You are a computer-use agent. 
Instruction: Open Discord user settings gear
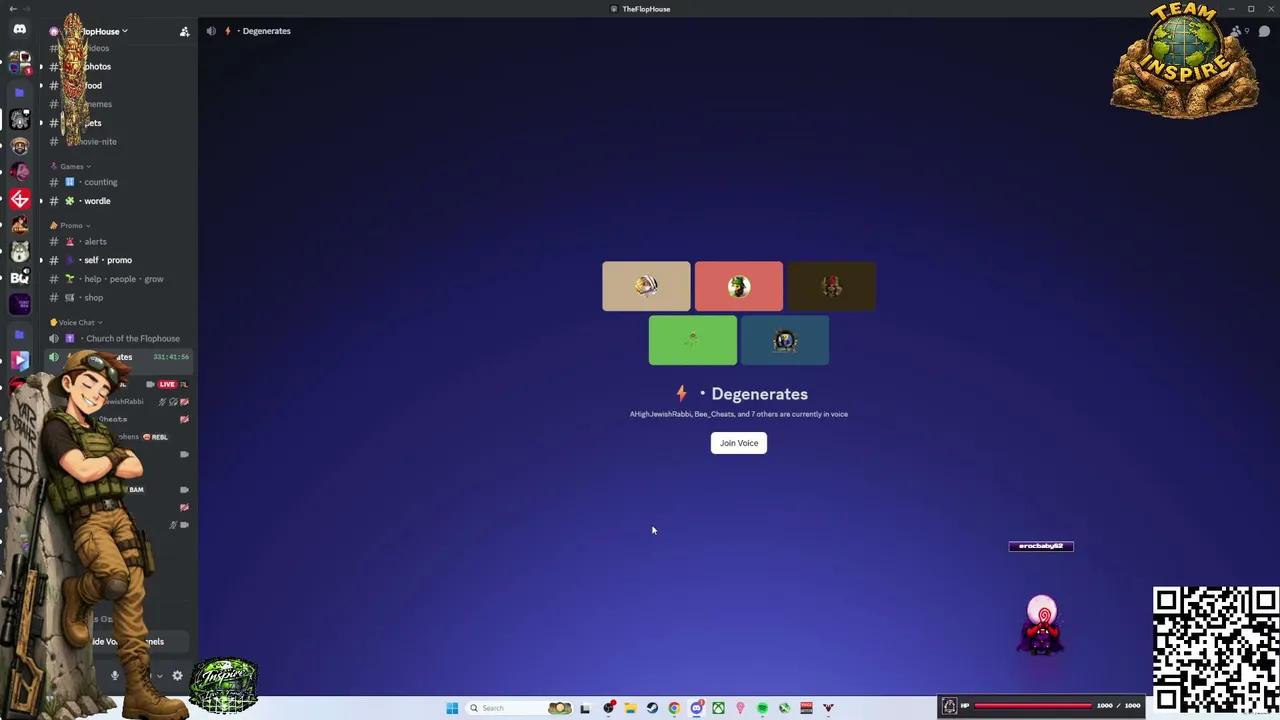pyautogui.click(x=177, y=676)
